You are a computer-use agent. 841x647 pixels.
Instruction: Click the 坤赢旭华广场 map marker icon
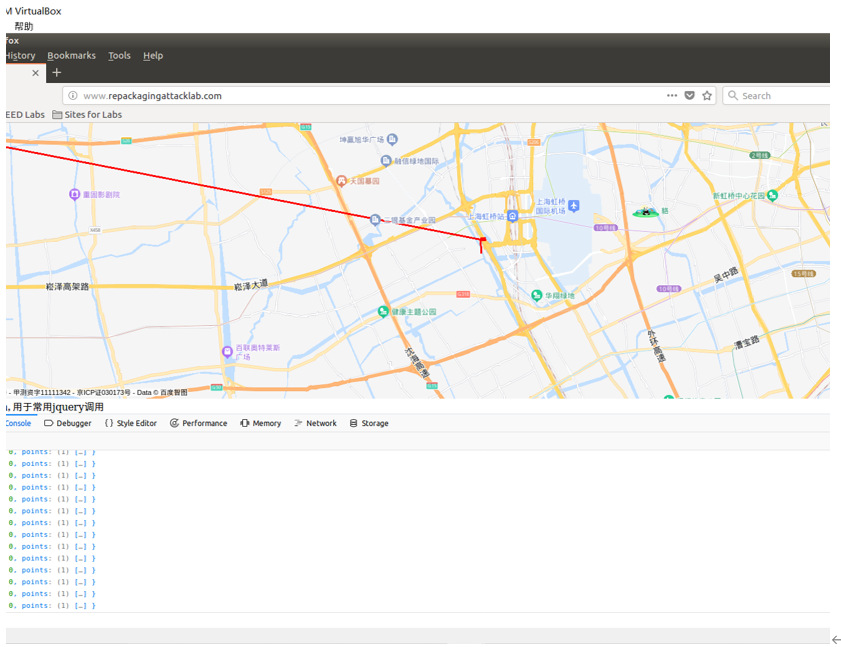(x=392, y=139)
